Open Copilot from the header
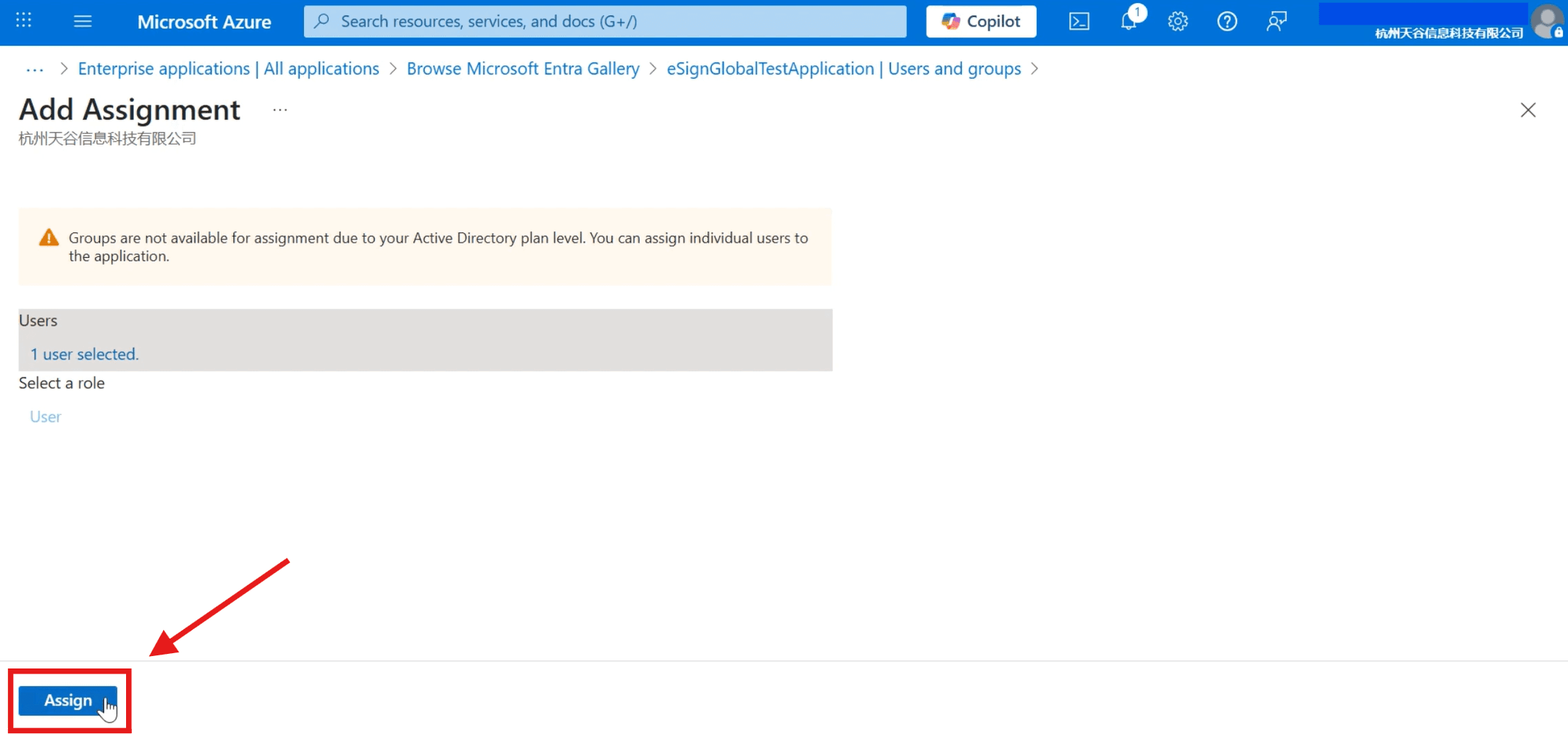This screenshot has height=734, width=1568. (981, 21)
